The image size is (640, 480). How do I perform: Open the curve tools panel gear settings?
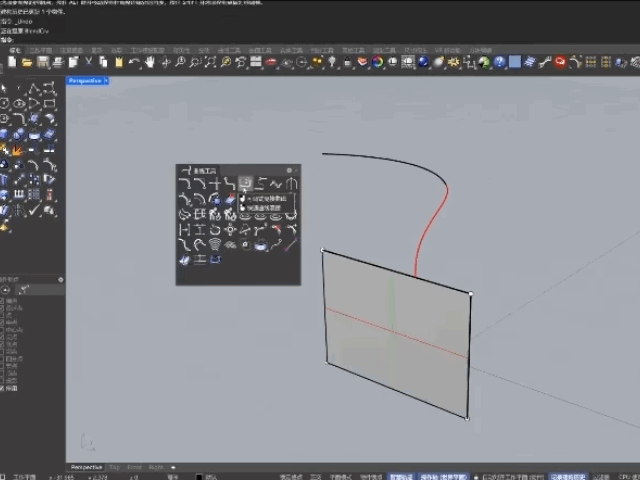tap(289, 170)
